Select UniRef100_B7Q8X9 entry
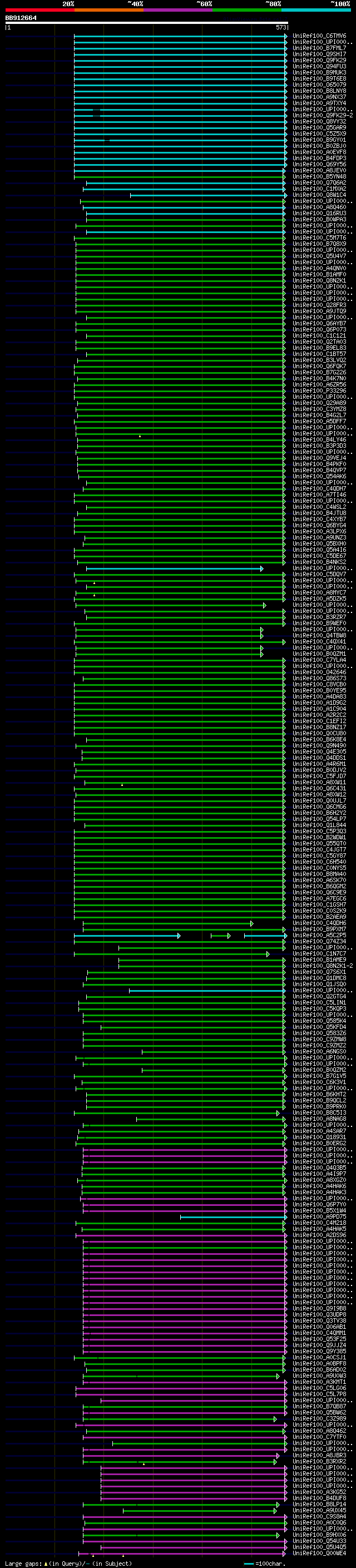This screenshot has height=1568, width=356. [319, 244]
